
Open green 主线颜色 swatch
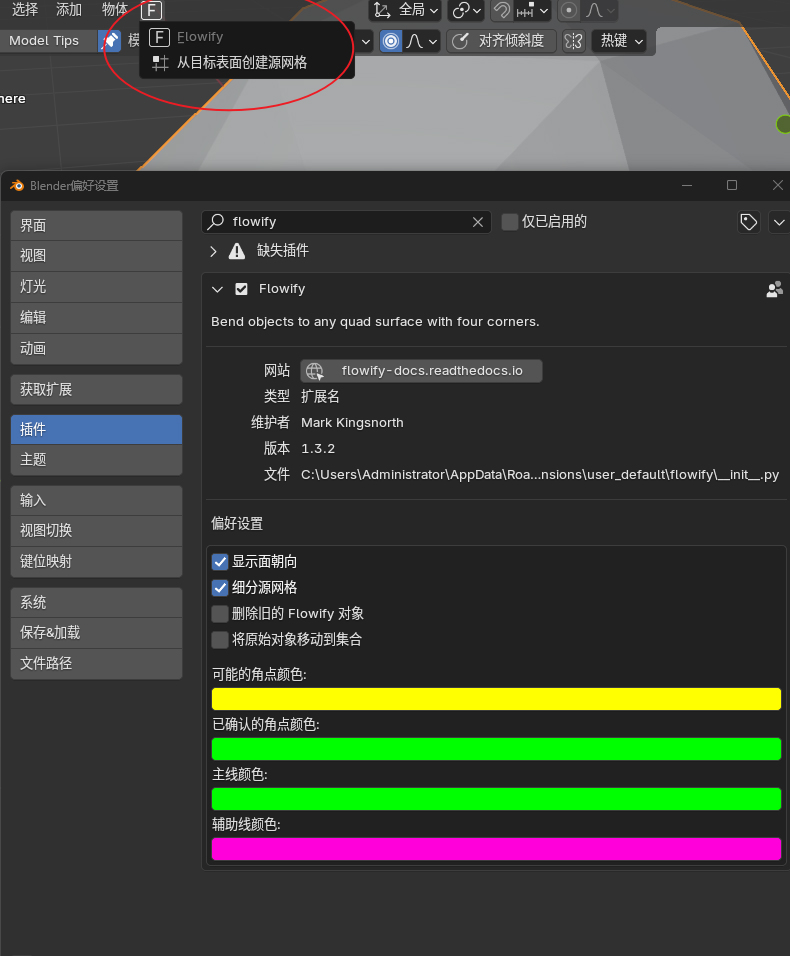click(496, 799)
